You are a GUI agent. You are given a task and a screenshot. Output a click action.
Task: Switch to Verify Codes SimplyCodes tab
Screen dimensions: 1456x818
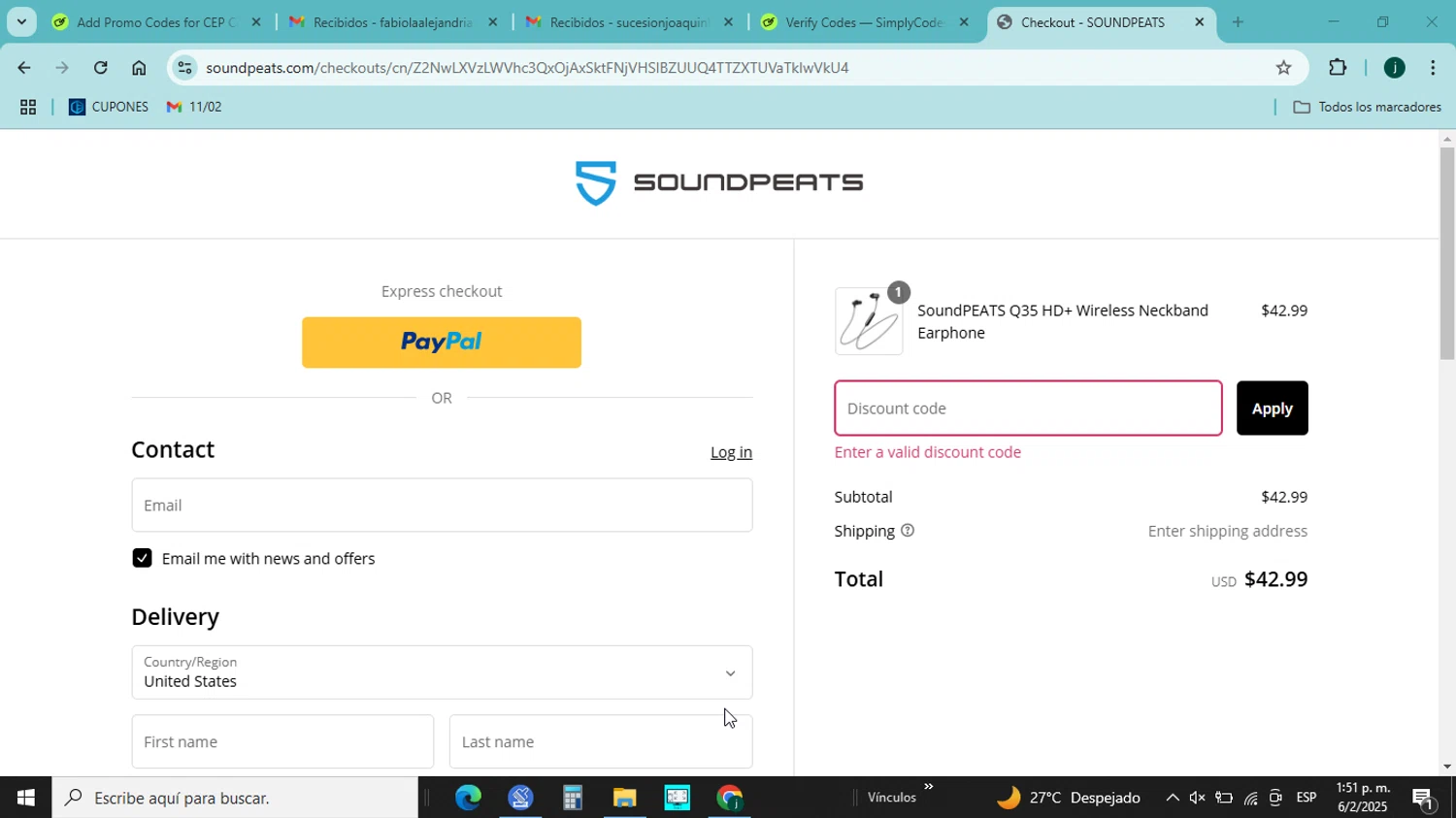coord(864,21)
